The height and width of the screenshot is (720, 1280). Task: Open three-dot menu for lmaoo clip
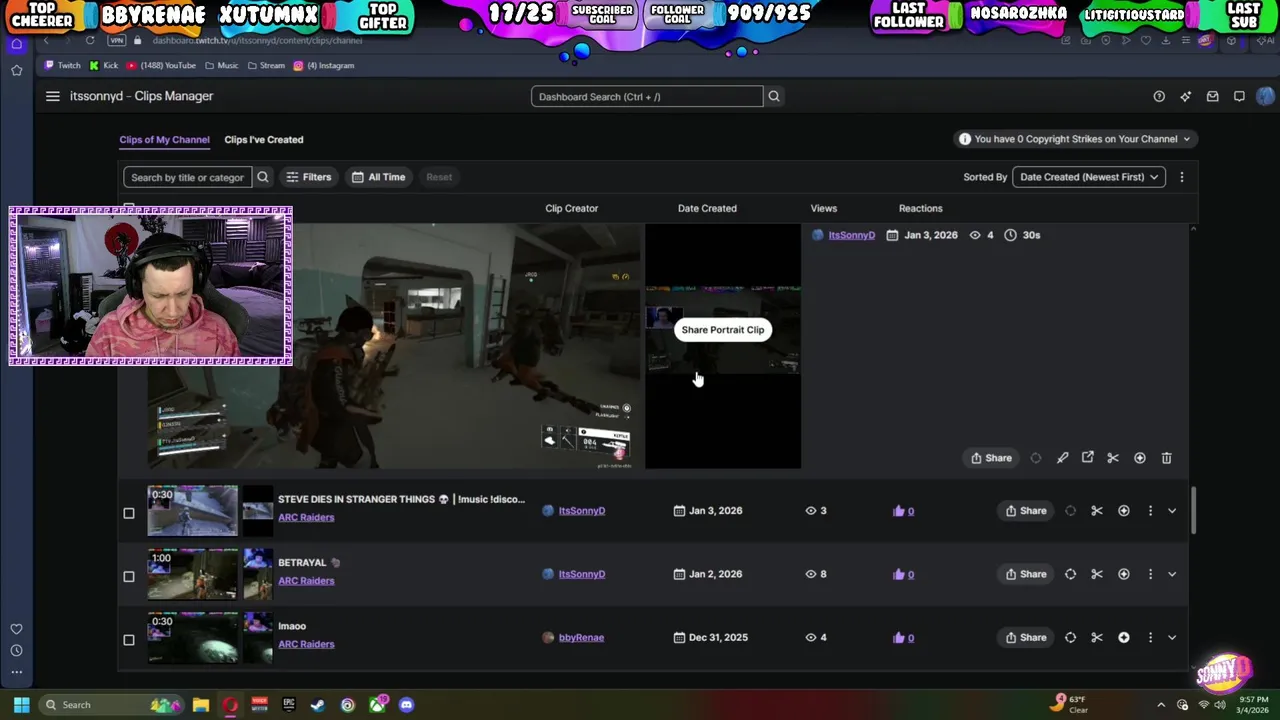point(1150,638)
